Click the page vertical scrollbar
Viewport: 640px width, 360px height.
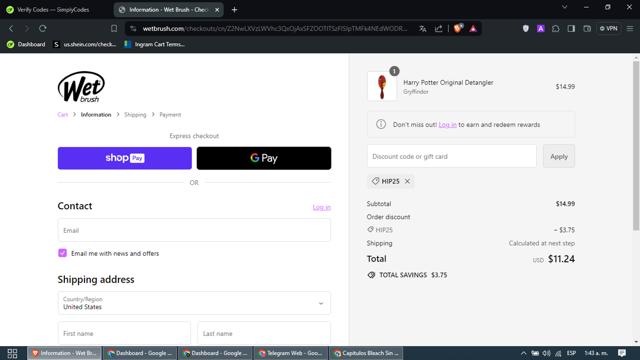pyautogui.click(x=636, y=145)
